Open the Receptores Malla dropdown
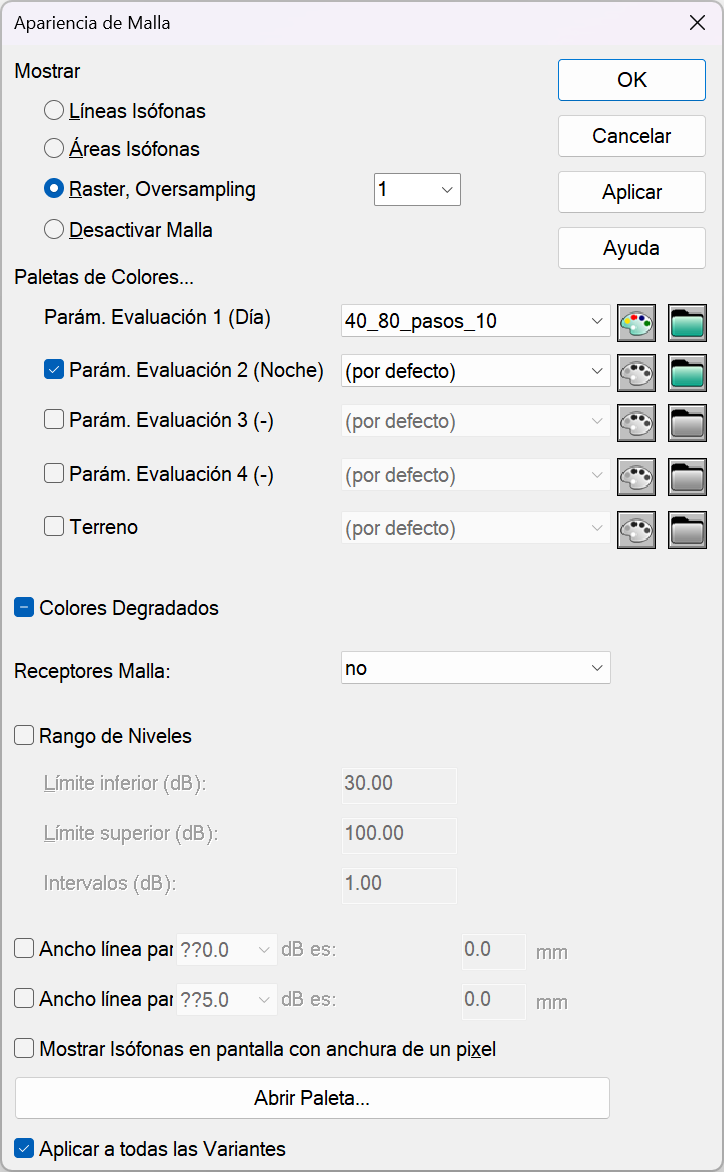 475,668
